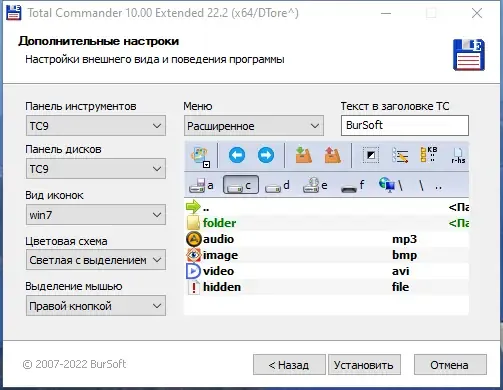Open the Панель инструментов dropdown
The width and height of the screenshot is (503, 390).
96,126
